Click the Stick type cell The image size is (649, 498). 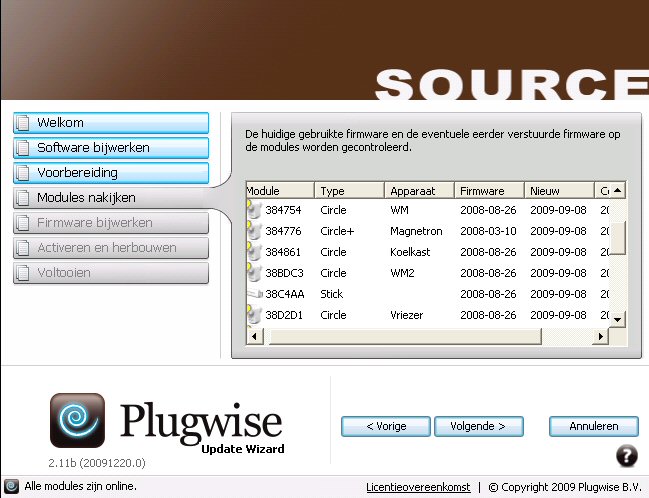click(332, 294)
